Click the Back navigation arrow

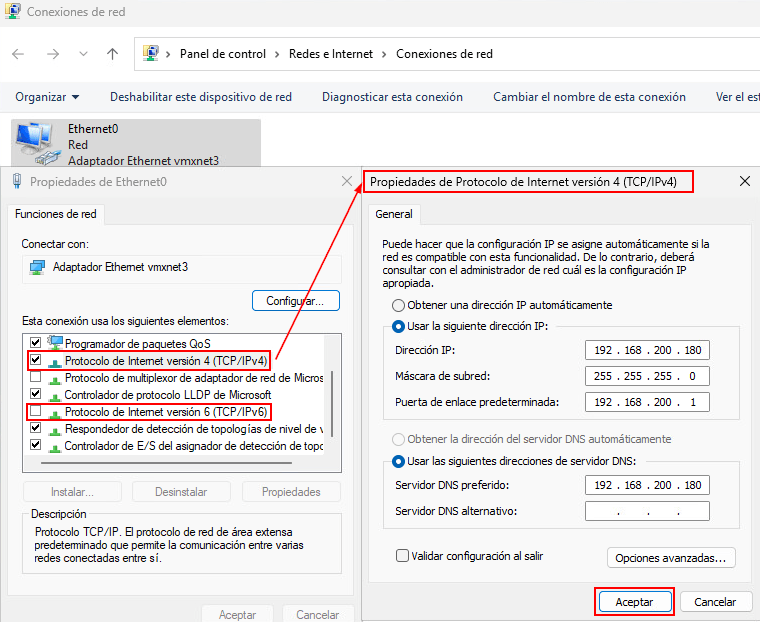click(19, 54)
